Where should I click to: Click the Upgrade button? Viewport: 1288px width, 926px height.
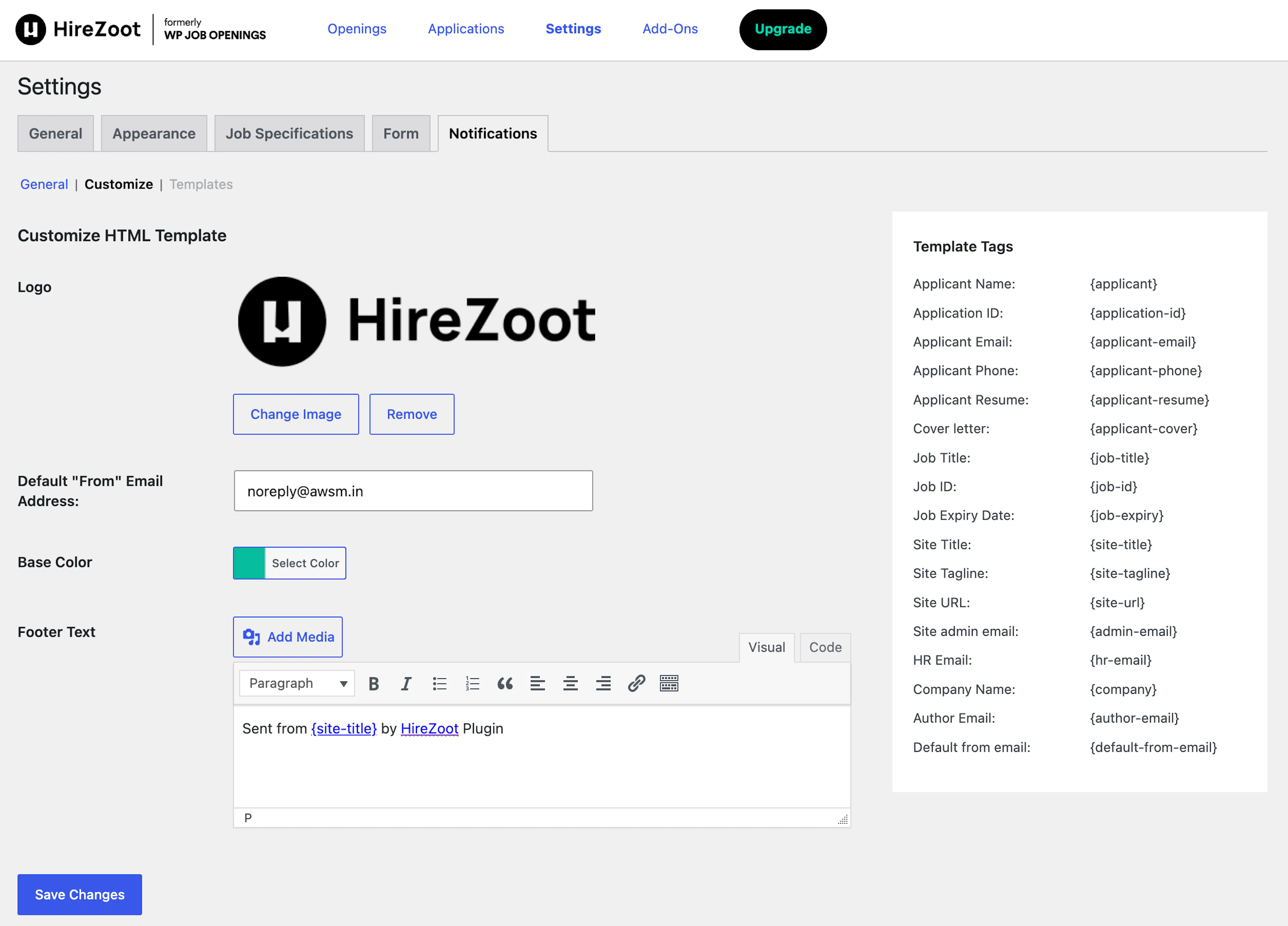point(783,30)
